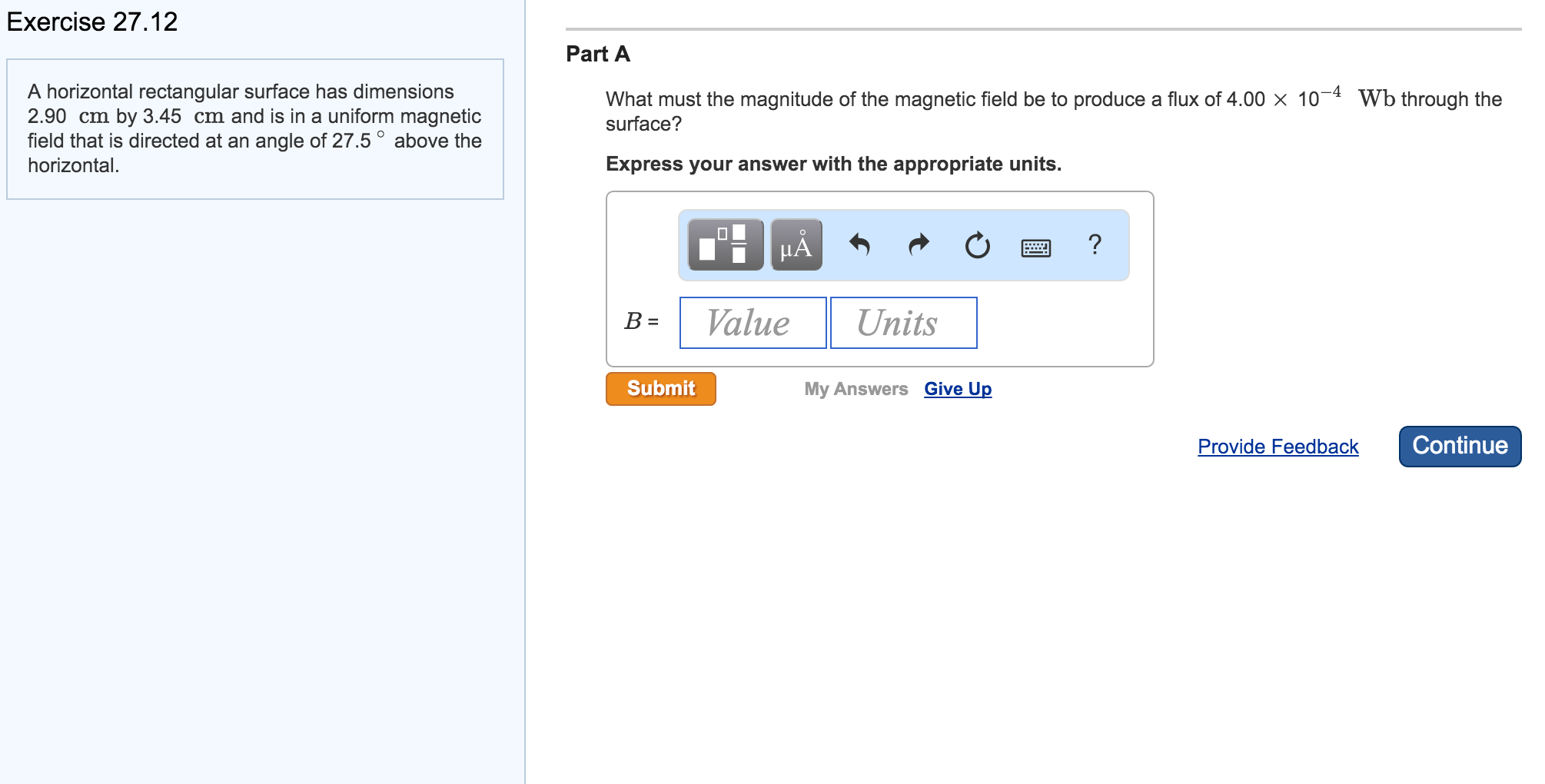
Task: Click the redo arrow in the answer toolbar
Action: point(918,244)
